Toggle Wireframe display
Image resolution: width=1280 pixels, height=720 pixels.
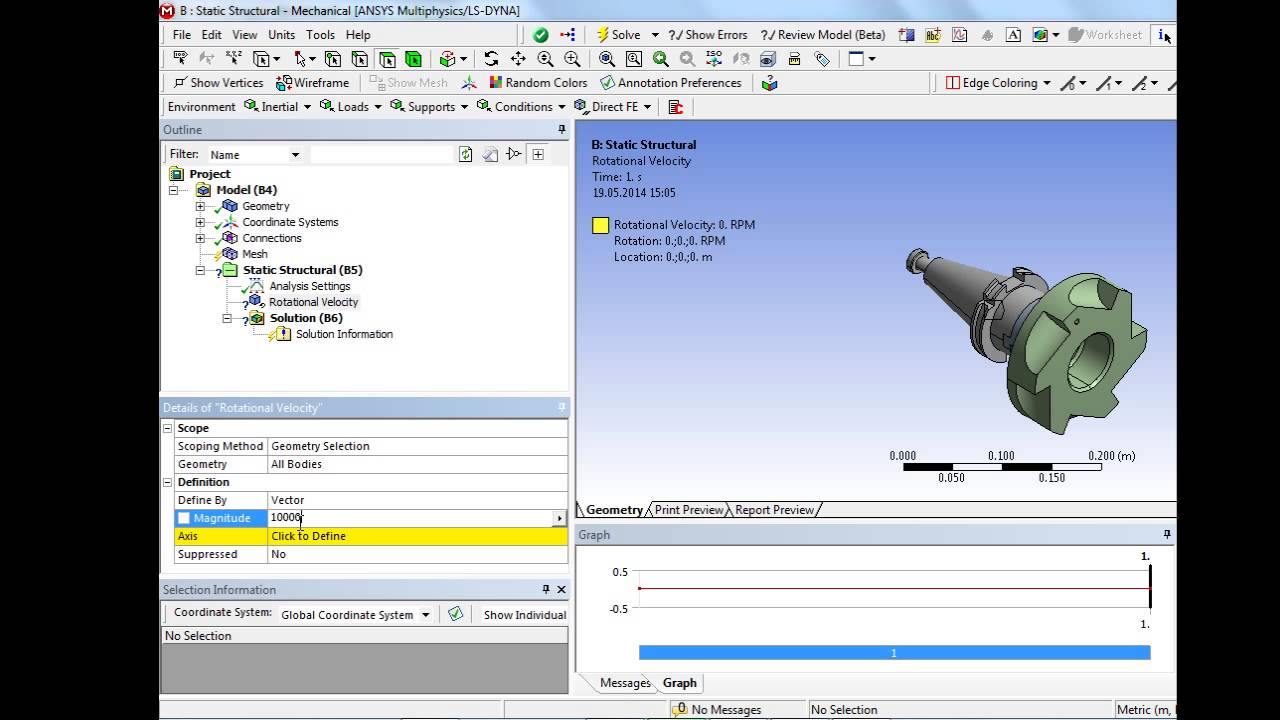coord(313,83)
